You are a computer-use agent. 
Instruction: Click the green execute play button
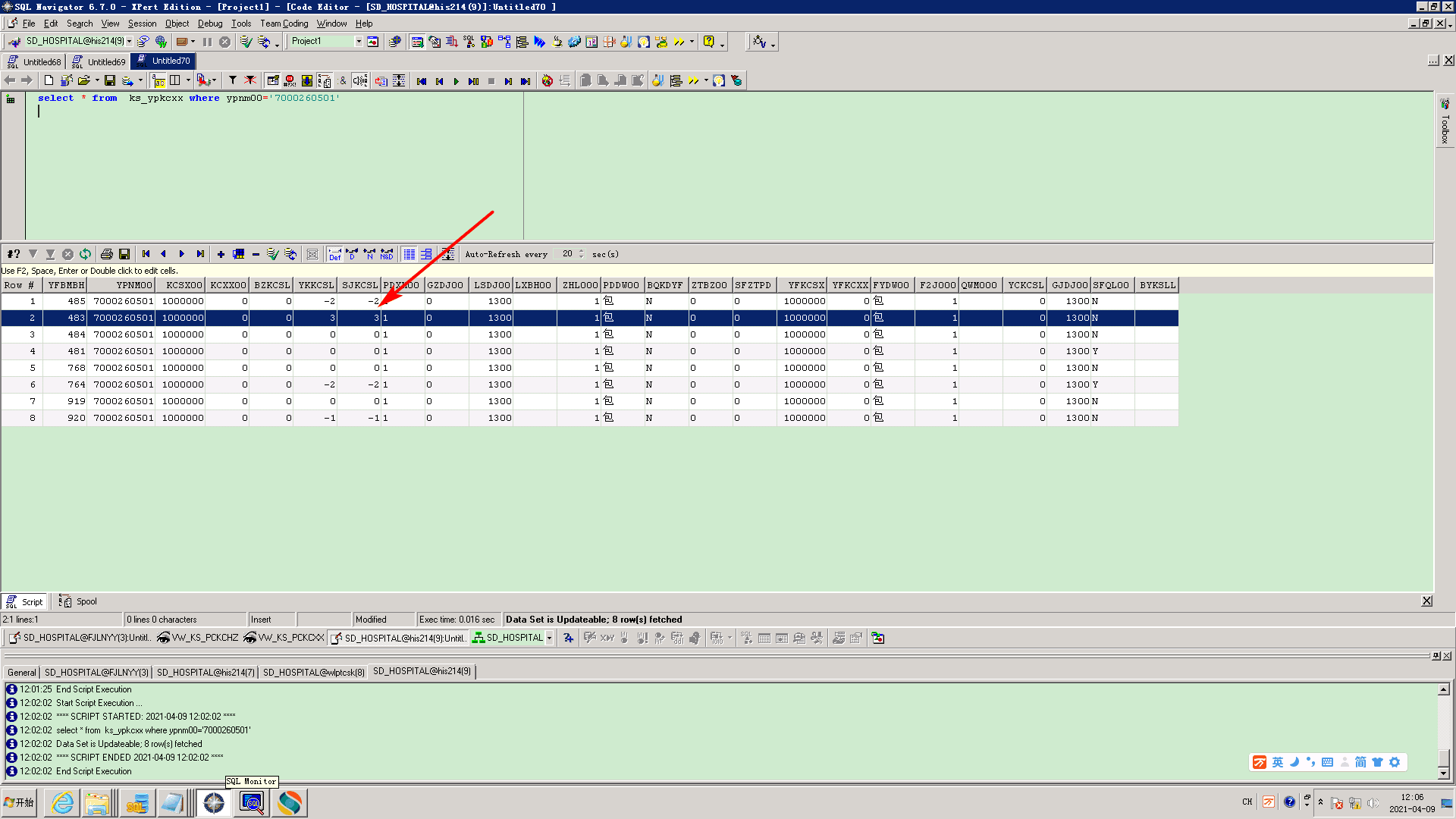click(457, 81)
